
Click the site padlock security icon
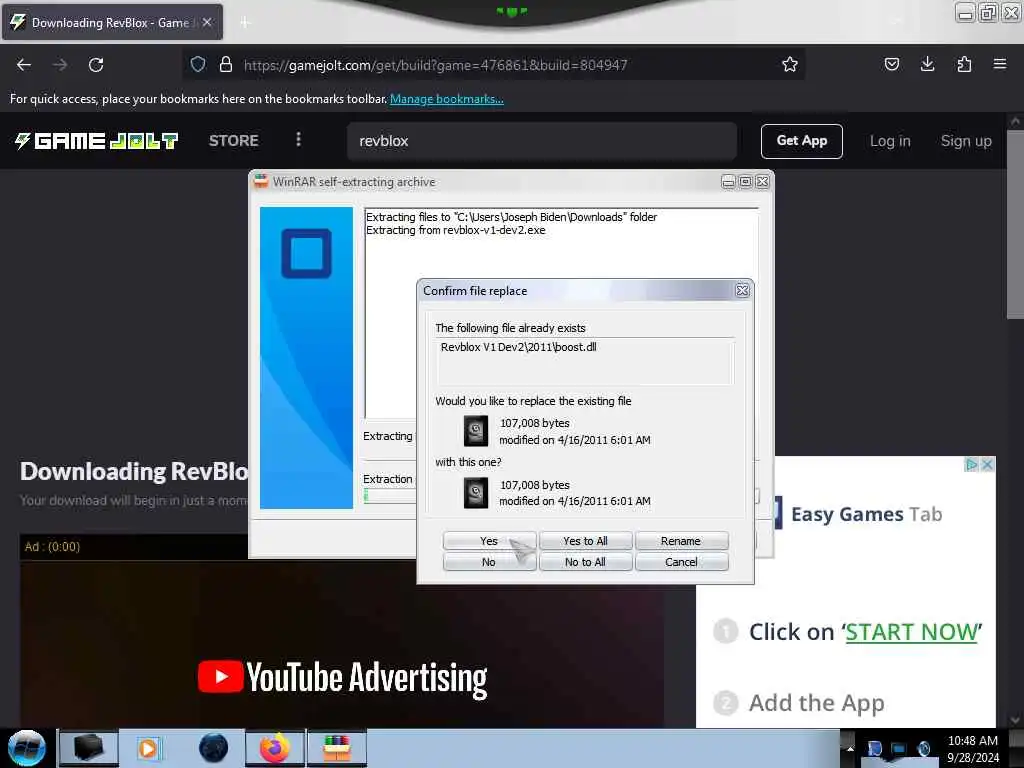point(226,64)
